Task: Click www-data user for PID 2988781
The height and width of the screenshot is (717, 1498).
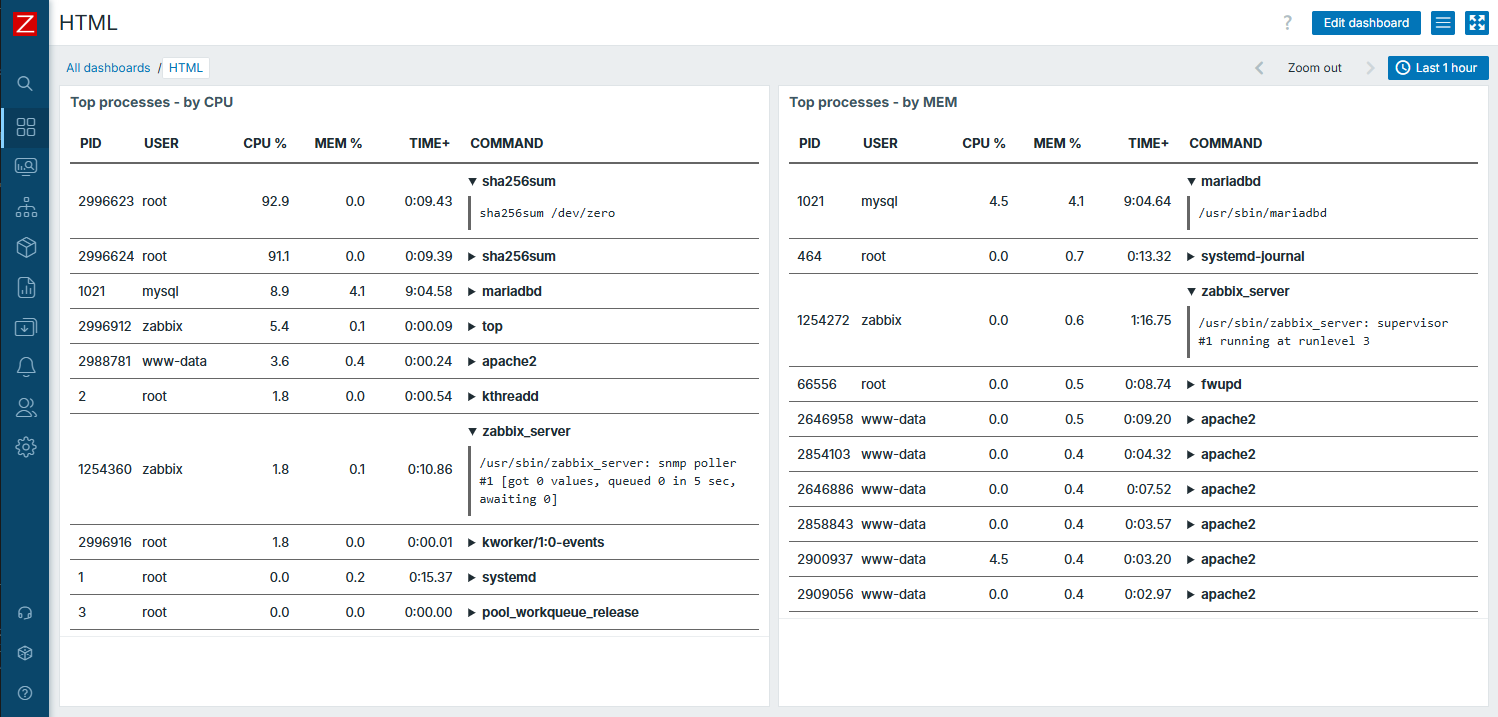Action: click(174, 361)
